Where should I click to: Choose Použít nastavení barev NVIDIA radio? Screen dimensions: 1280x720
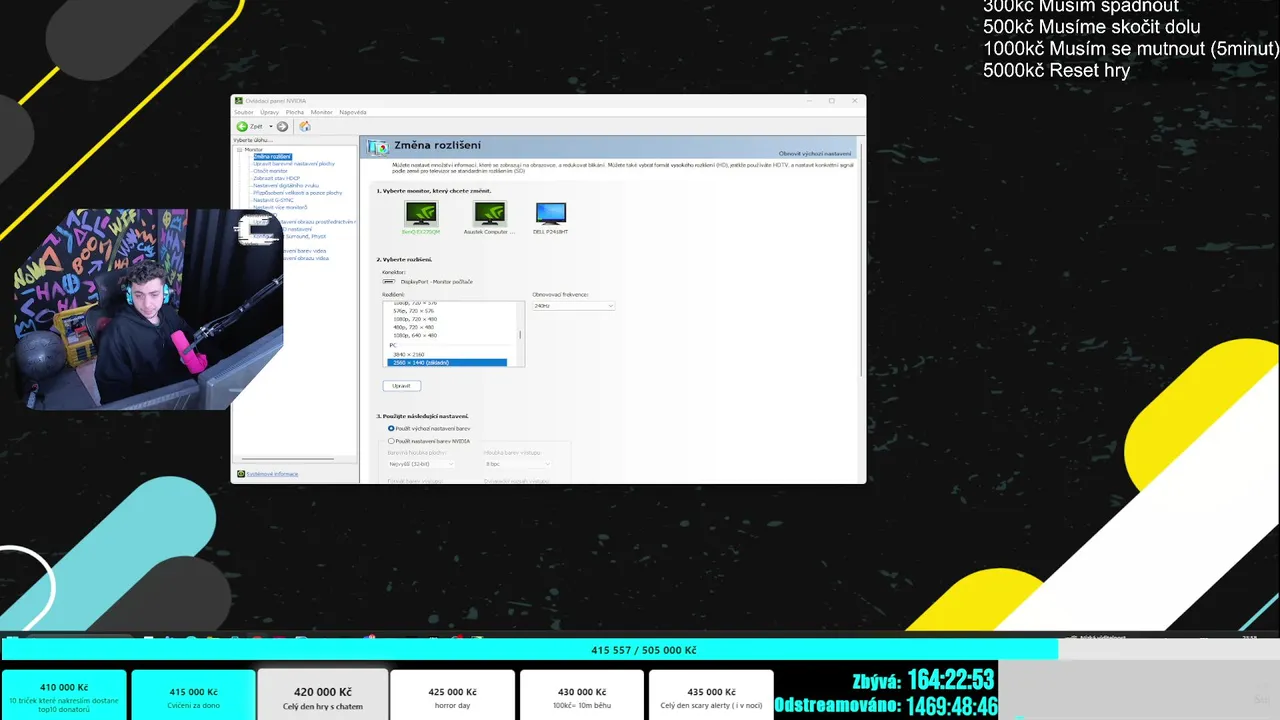(391, 440)
